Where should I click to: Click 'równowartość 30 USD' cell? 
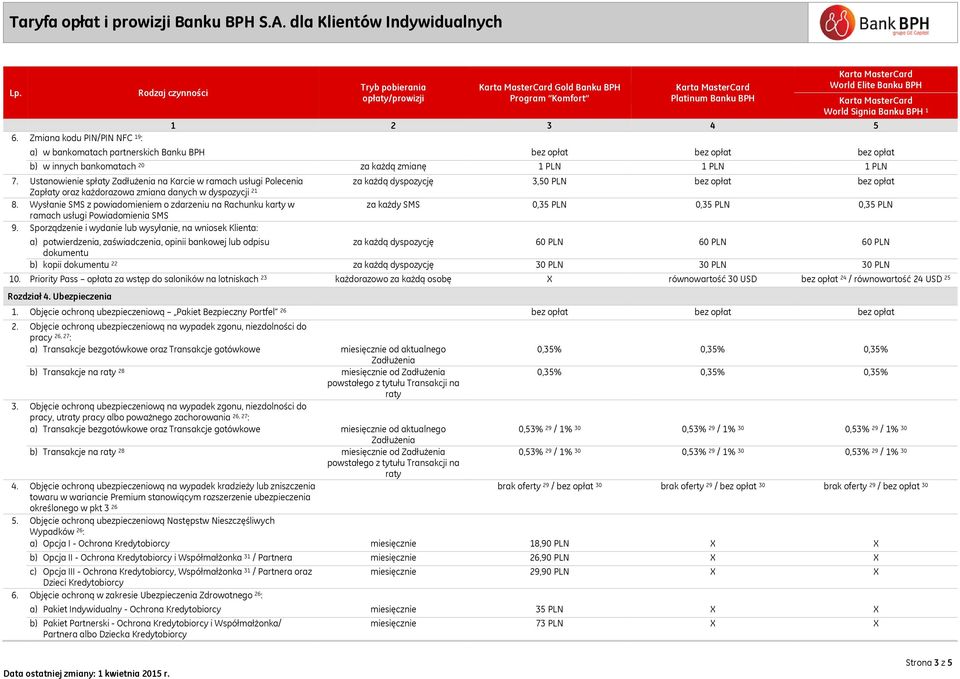(713, 279)
